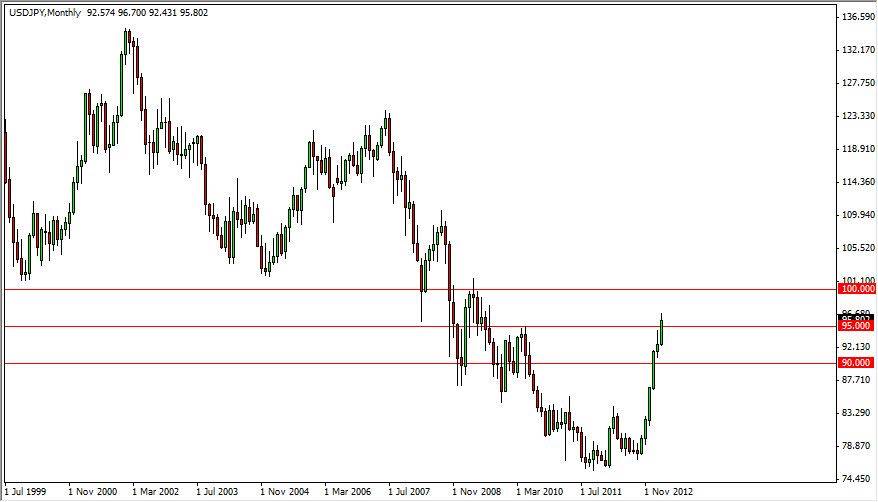
Task: Click the highest candle peak near 2002
Action: tap(127, 42)
